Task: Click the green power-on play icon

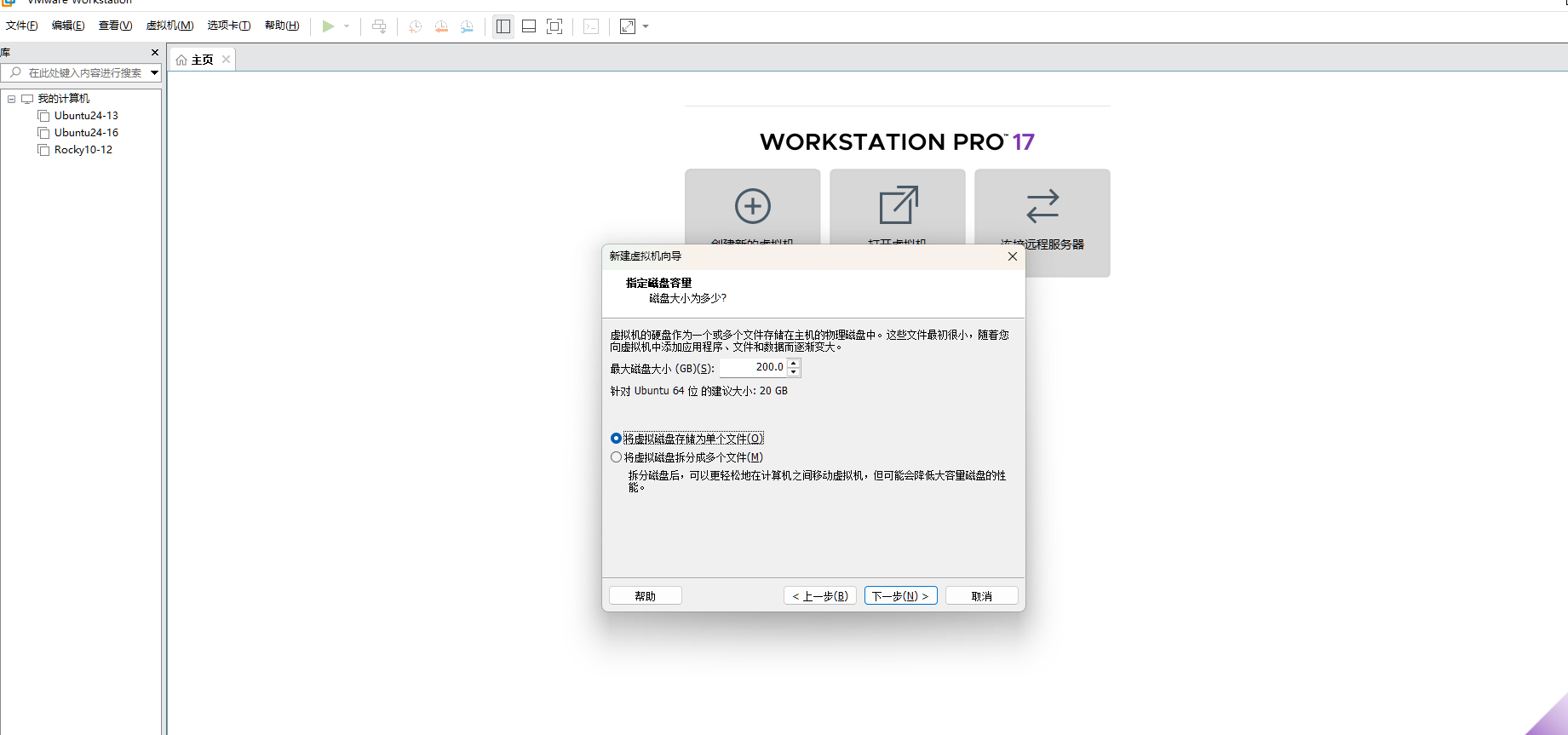Action: [328, 26]
